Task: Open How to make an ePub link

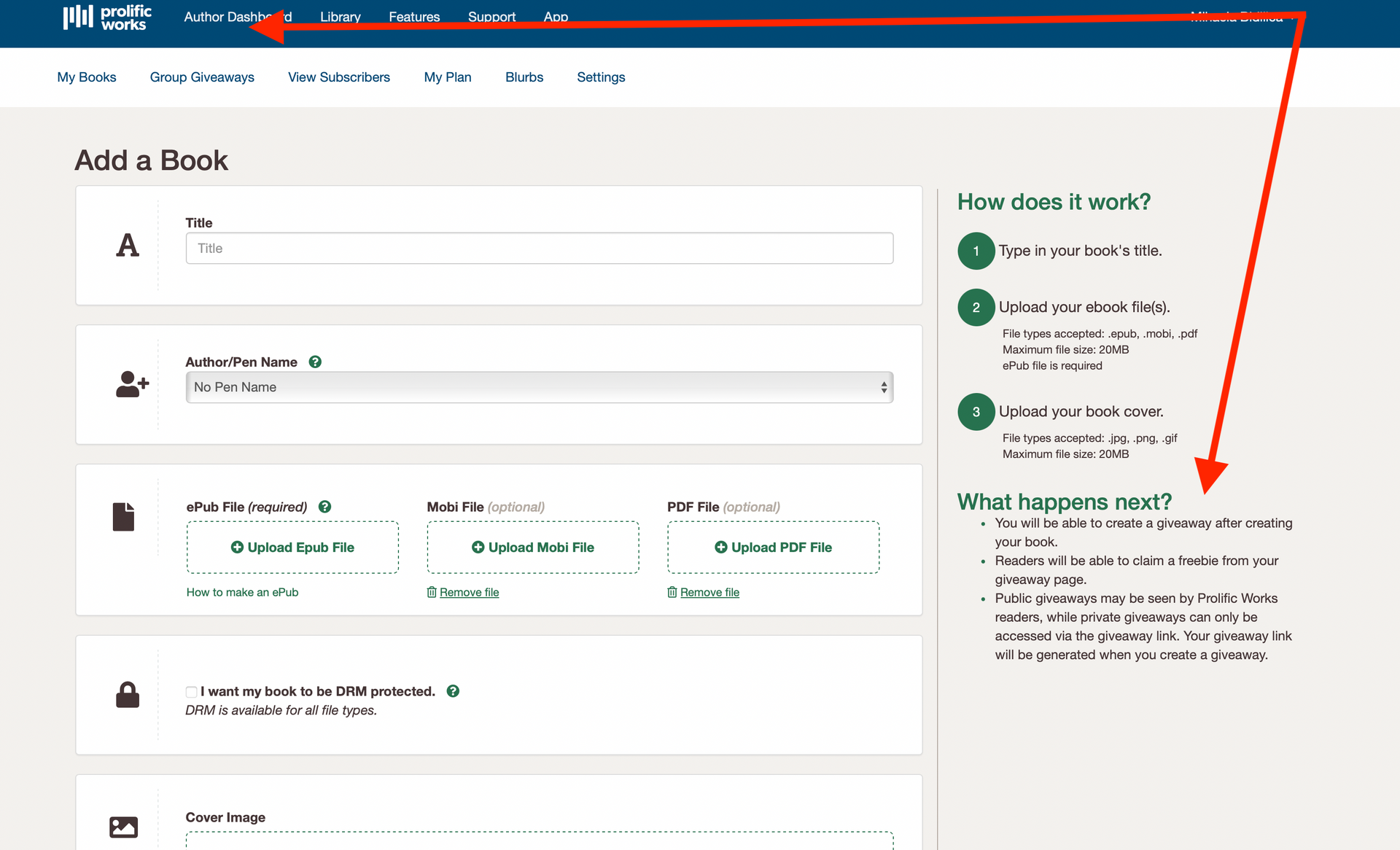Action: [x=242, y=593]
